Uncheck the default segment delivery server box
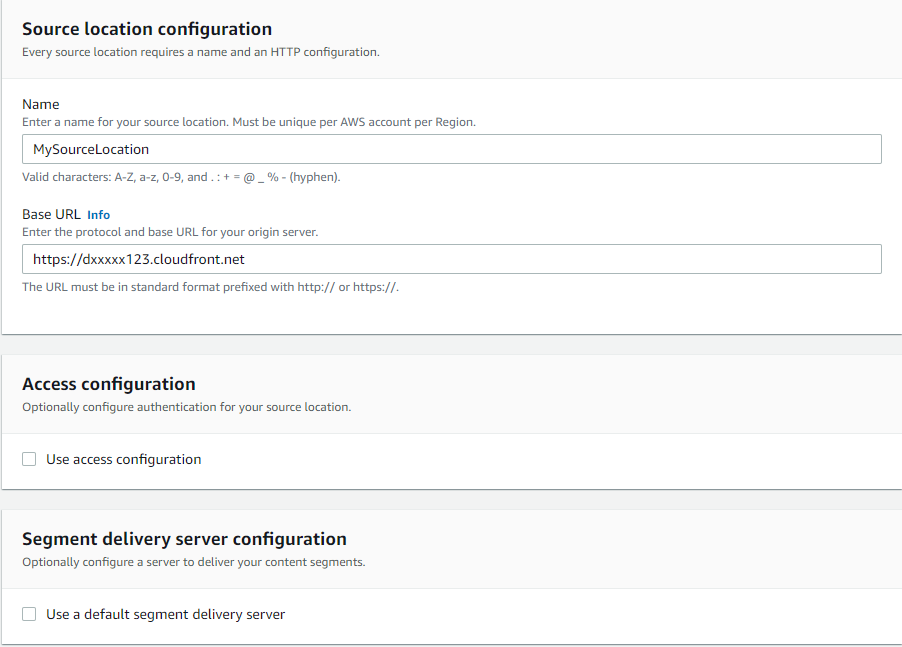 coord(29,614)
